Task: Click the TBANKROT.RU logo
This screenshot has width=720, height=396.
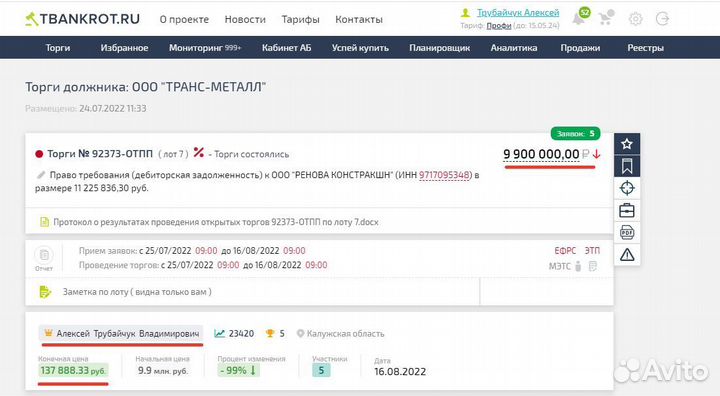Action: point(83,19)
